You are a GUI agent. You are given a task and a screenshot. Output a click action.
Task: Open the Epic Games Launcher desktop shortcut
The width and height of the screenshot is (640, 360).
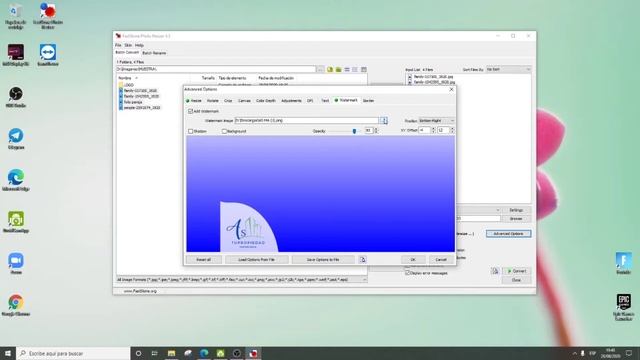click(623, 307)
